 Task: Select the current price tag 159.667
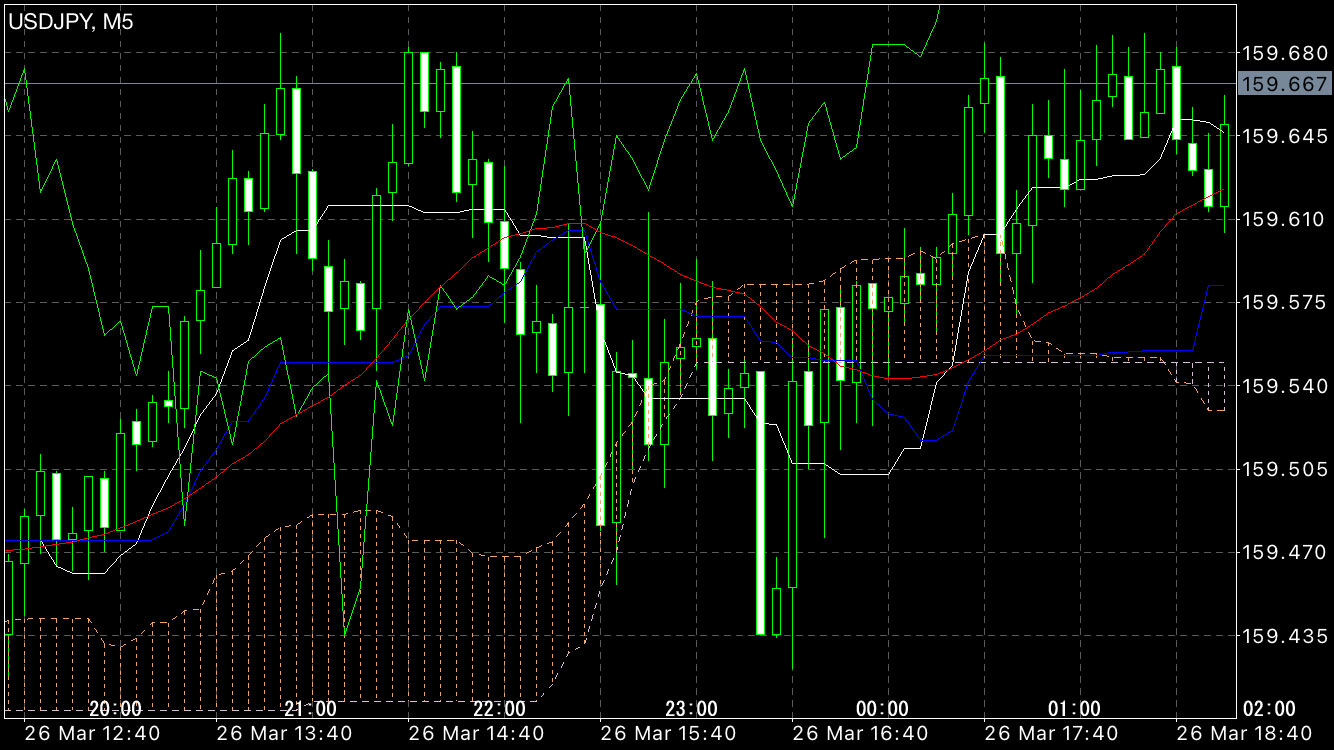[1283, 84]
